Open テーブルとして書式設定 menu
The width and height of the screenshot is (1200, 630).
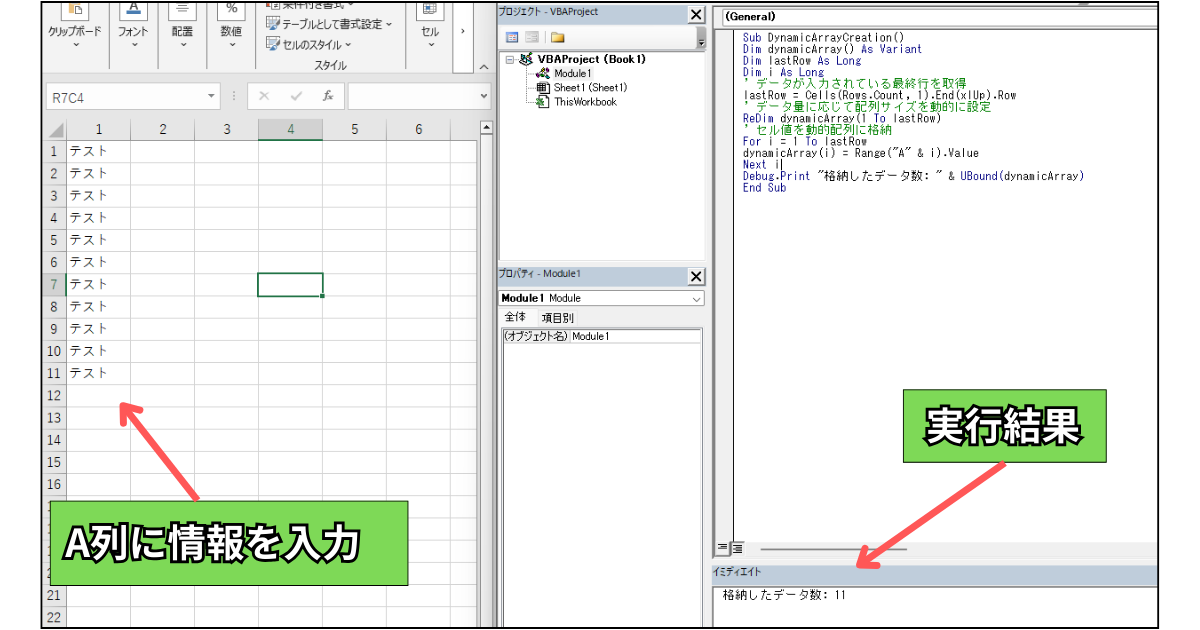[330, 24]
